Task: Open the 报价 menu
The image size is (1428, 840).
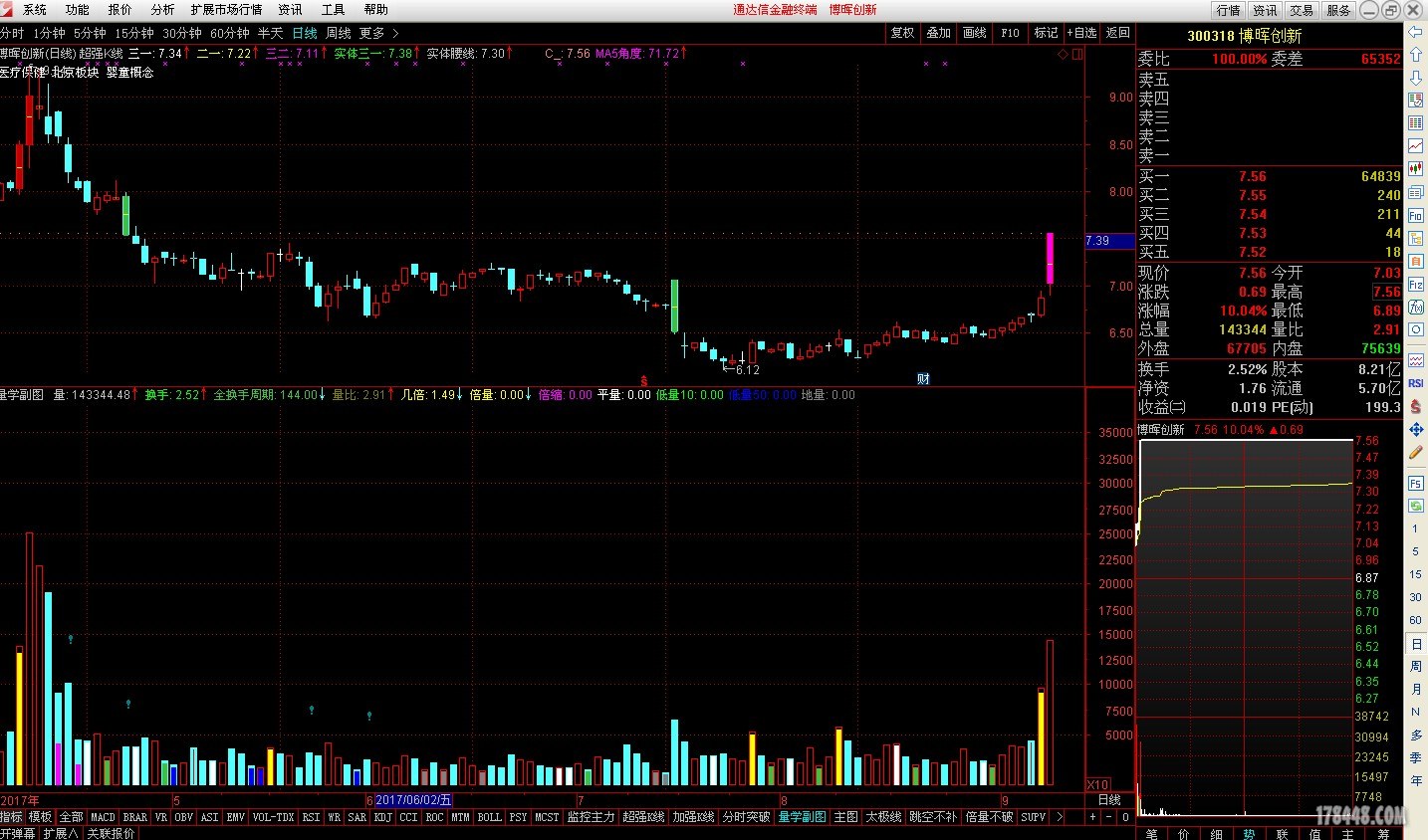Action: click(x=119, y=10)
